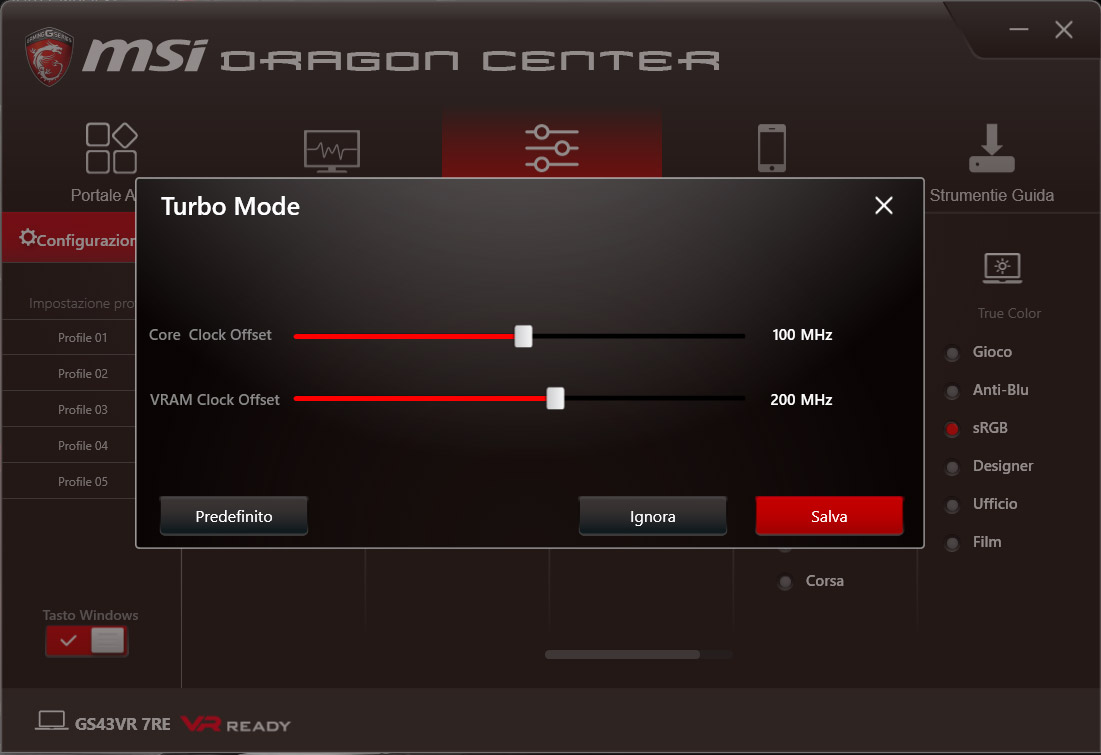Click the 200 MHz VRAM offset value

coord(801,400)
